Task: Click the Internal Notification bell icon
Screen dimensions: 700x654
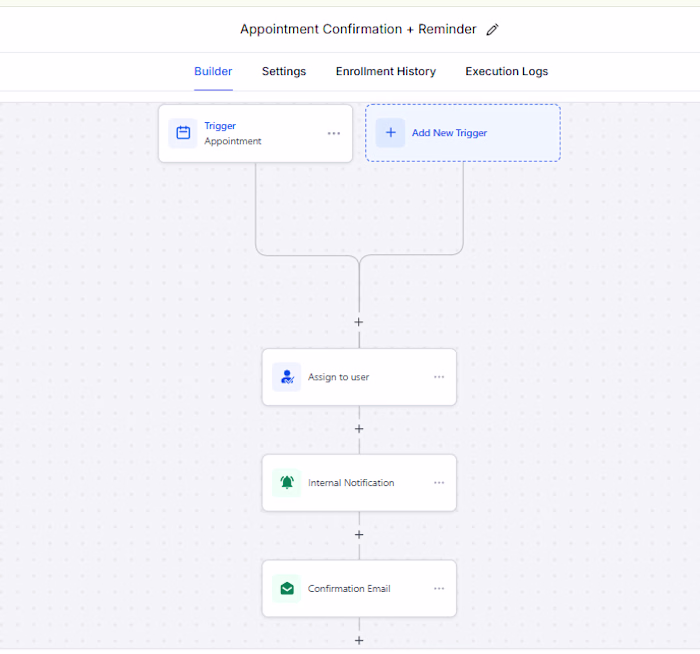Action: [287, 483]
